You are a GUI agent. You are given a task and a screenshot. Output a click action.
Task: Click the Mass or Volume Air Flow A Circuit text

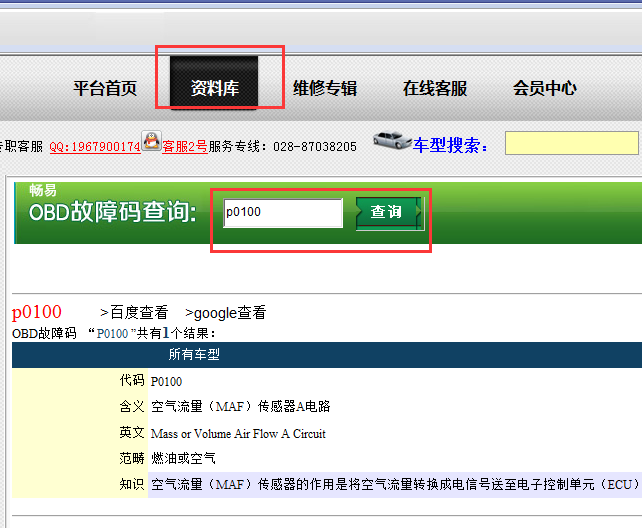238,433
